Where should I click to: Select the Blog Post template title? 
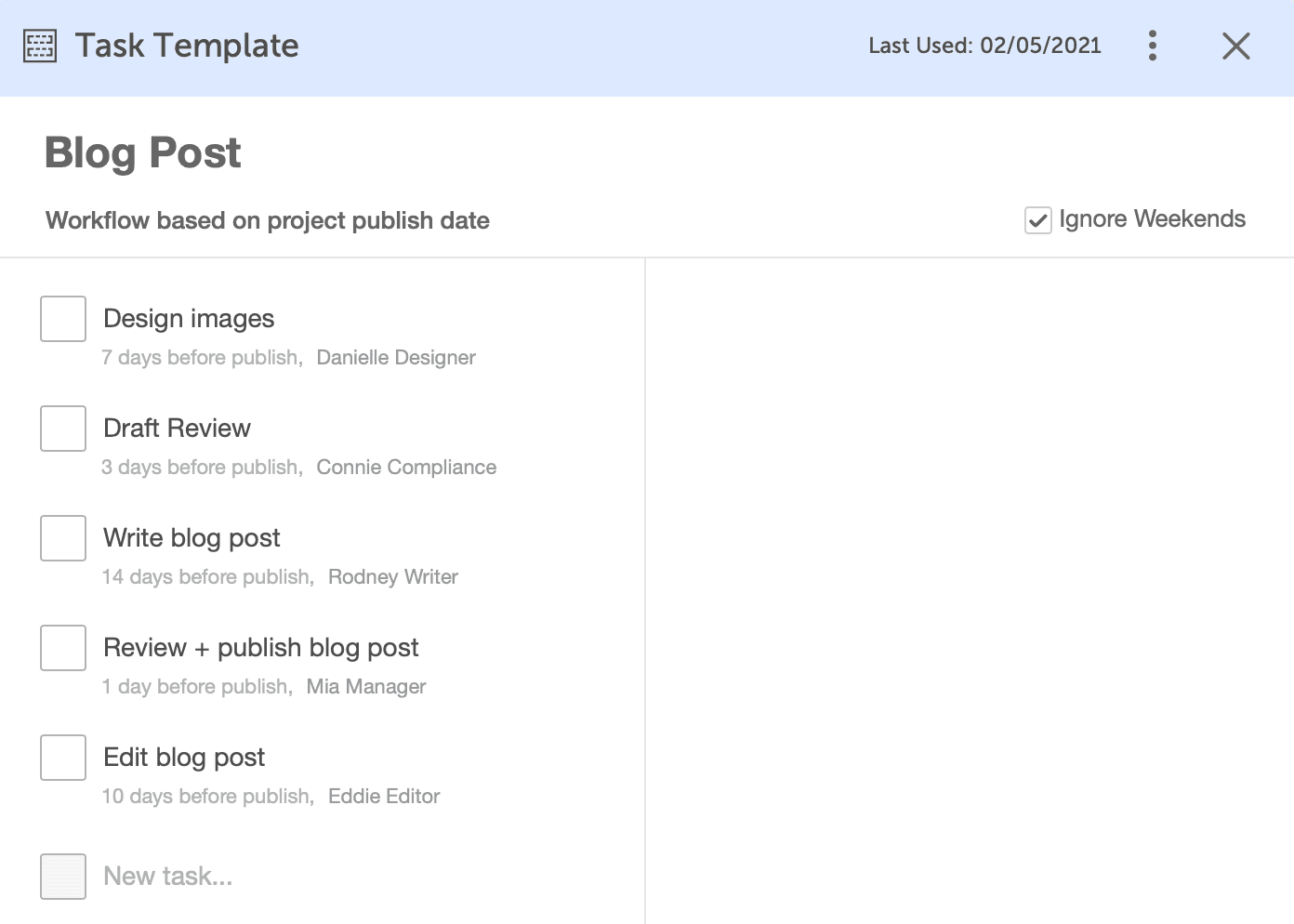click(x=141, y=152)
